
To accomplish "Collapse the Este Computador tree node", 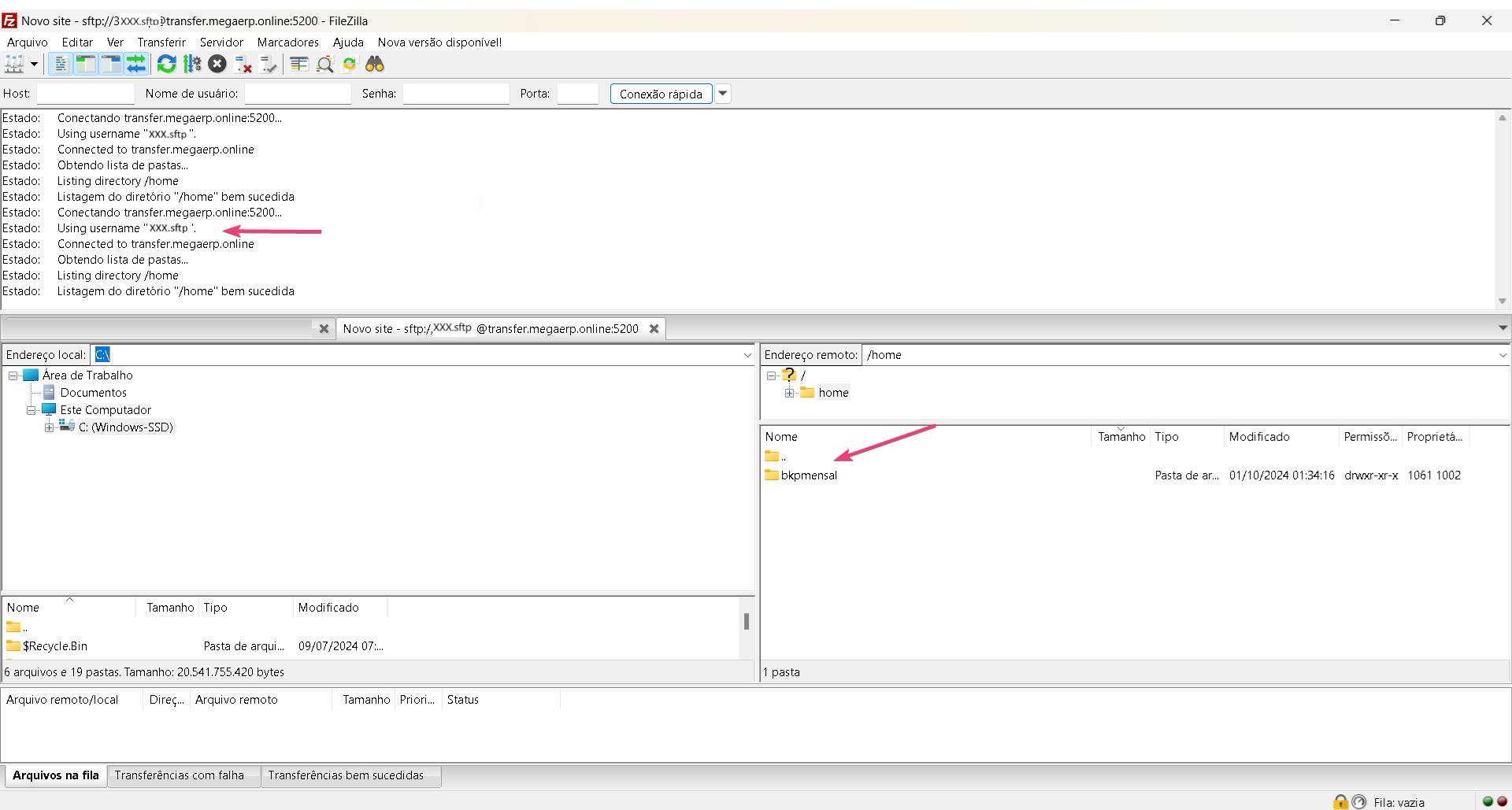I will (31, 410).
